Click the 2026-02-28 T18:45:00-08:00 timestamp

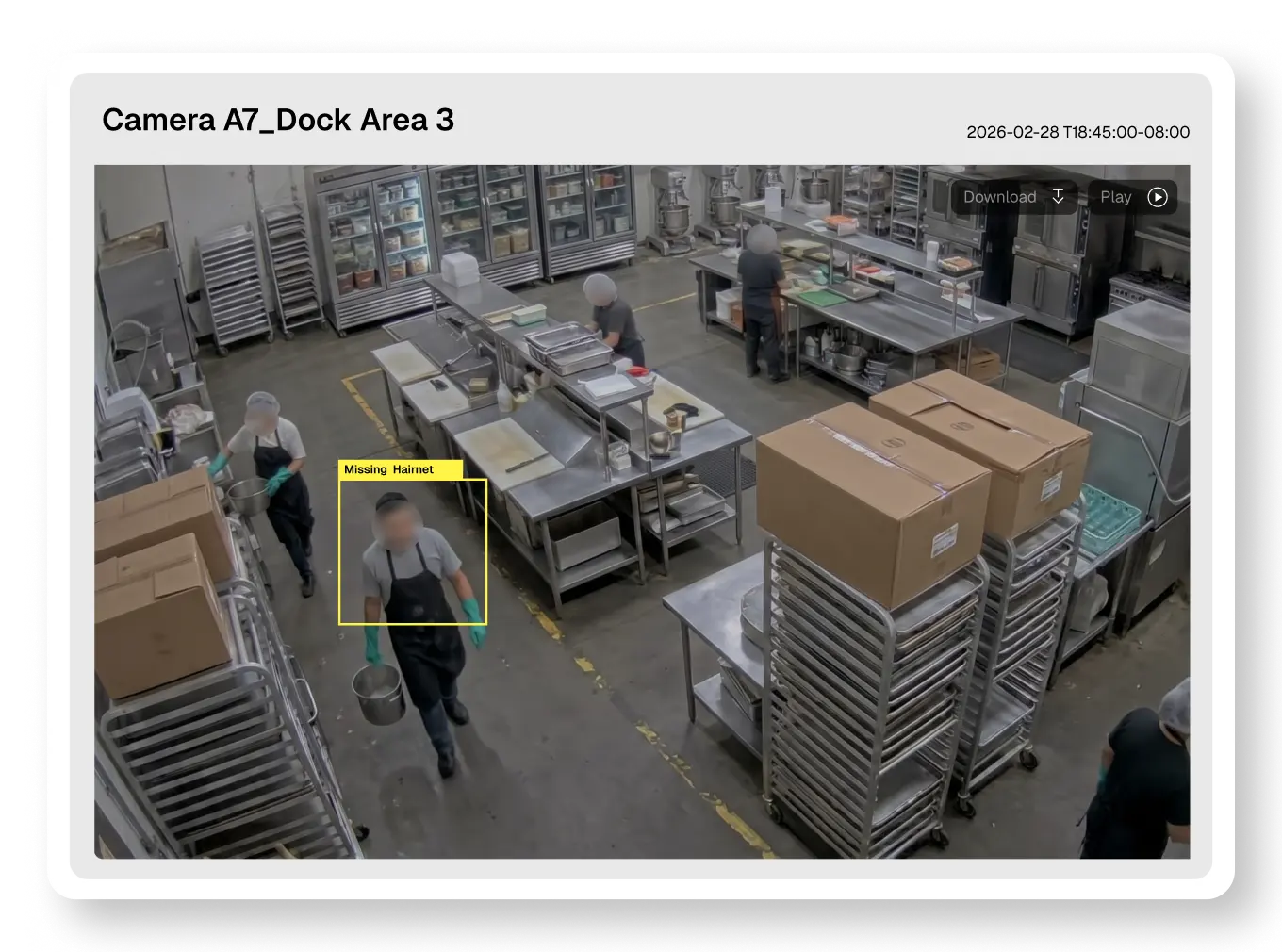pyautogui.click(x=1077, y=132)
